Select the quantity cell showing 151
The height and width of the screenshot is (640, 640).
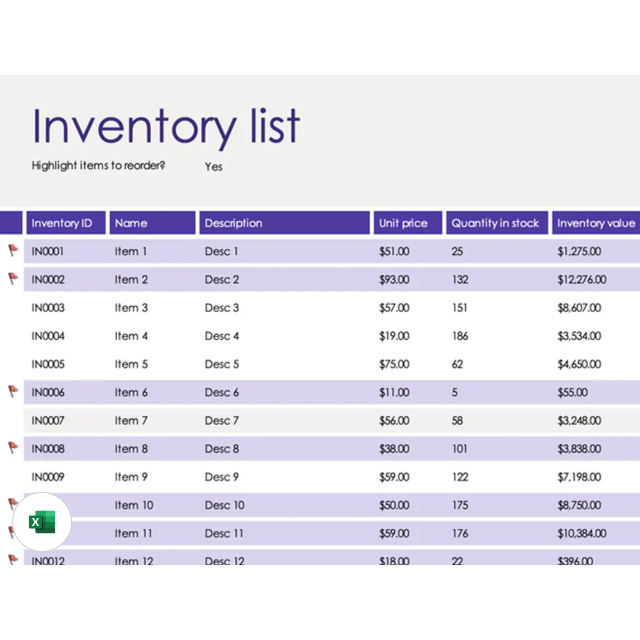pyautogui.click(x=460, y=308)
